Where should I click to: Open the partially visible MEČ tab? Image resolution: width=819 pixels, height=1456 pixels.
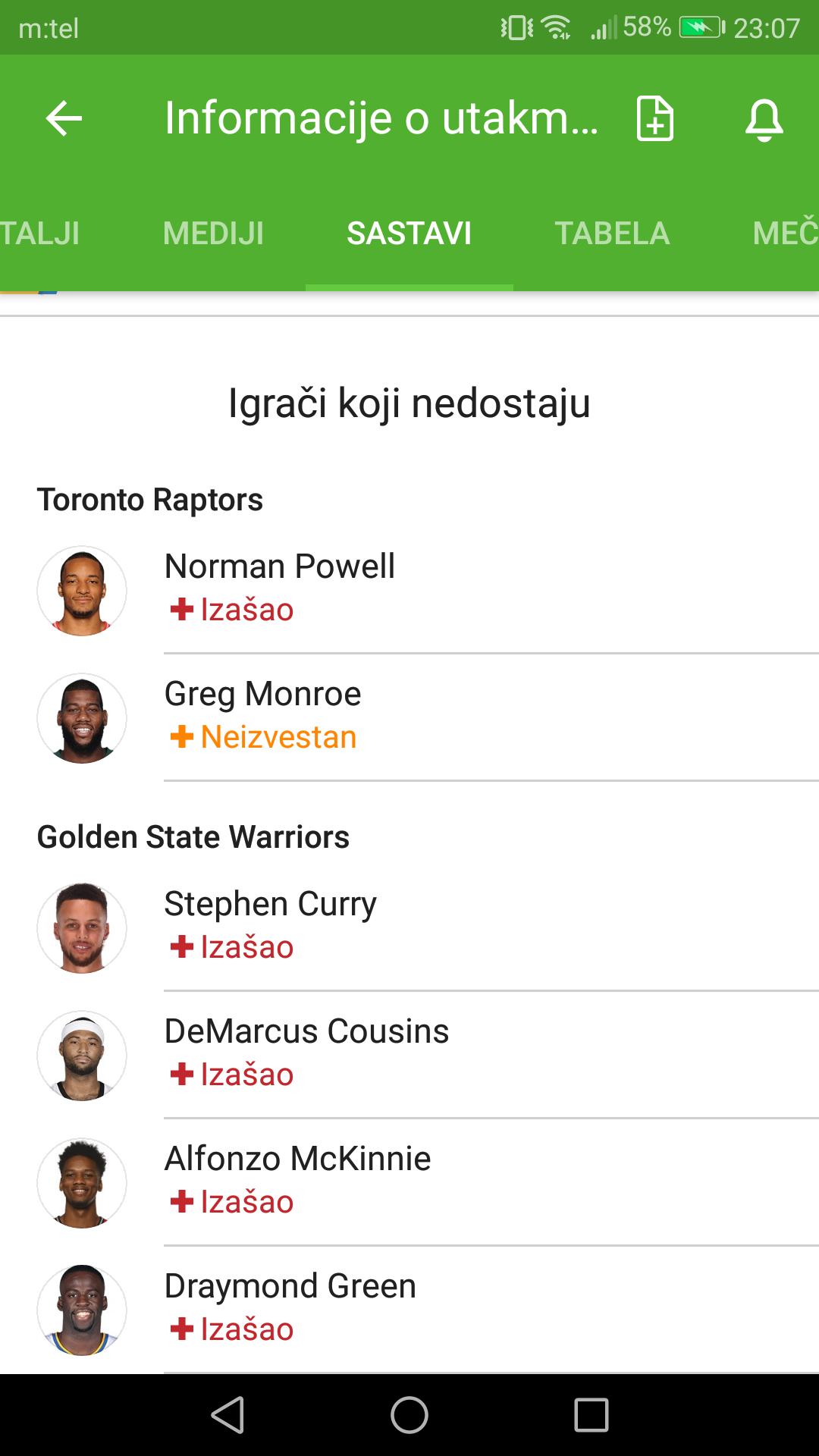click(x=786, y=233)
